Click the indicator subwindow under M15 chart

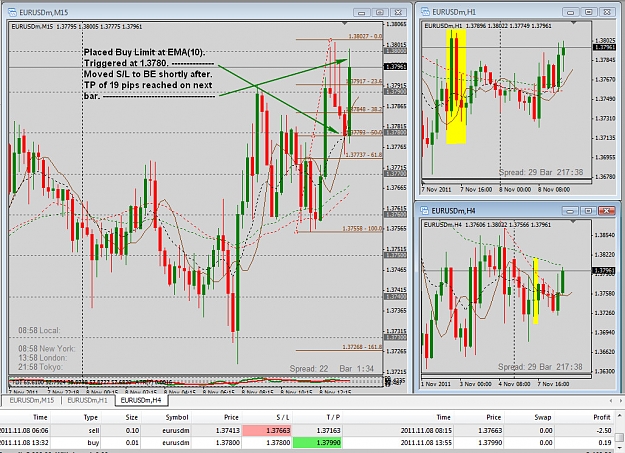tap(195, 382)
